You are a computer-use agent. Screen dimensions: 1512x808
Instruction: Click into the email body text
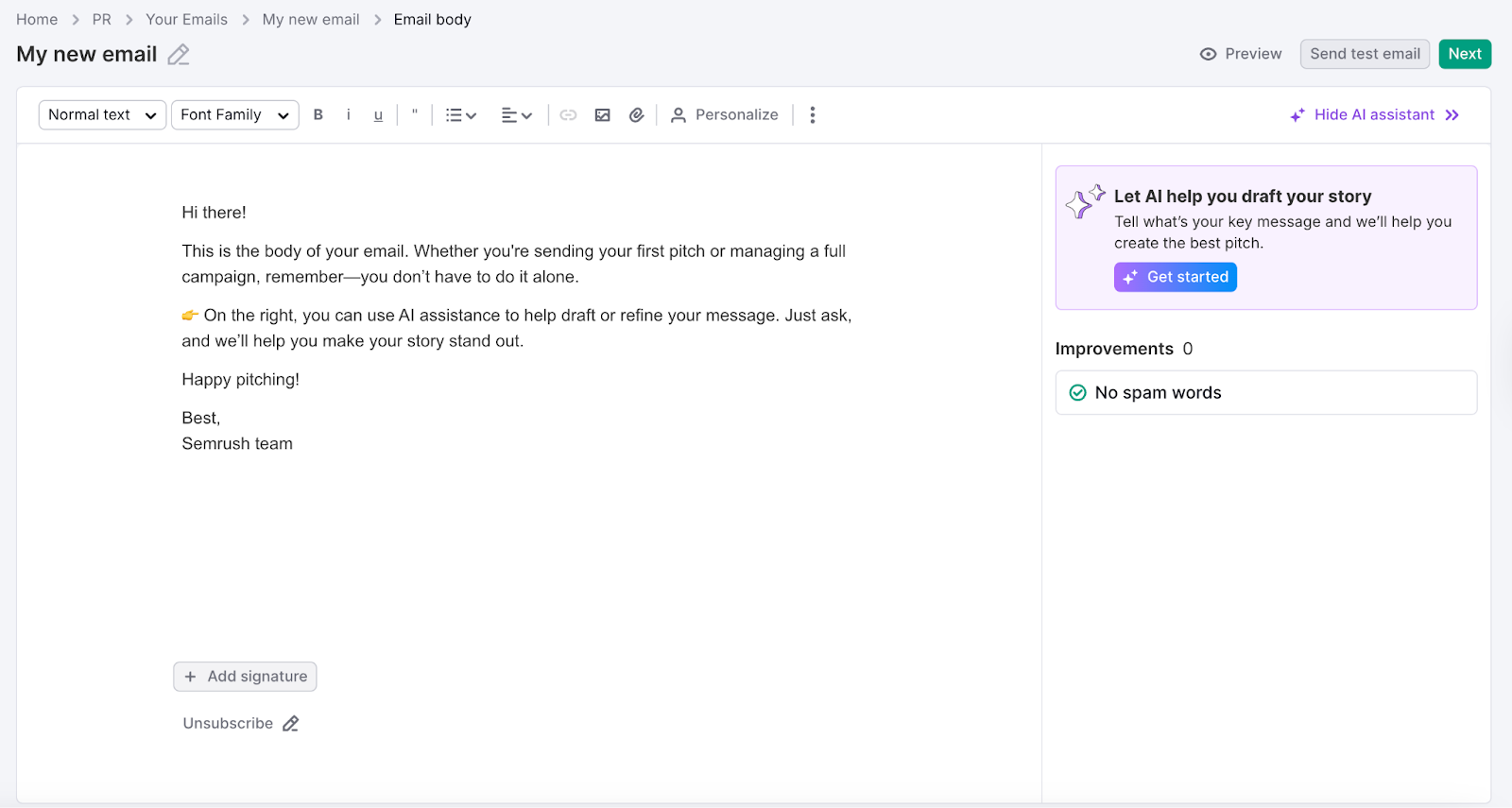click(x=515, y=265)
